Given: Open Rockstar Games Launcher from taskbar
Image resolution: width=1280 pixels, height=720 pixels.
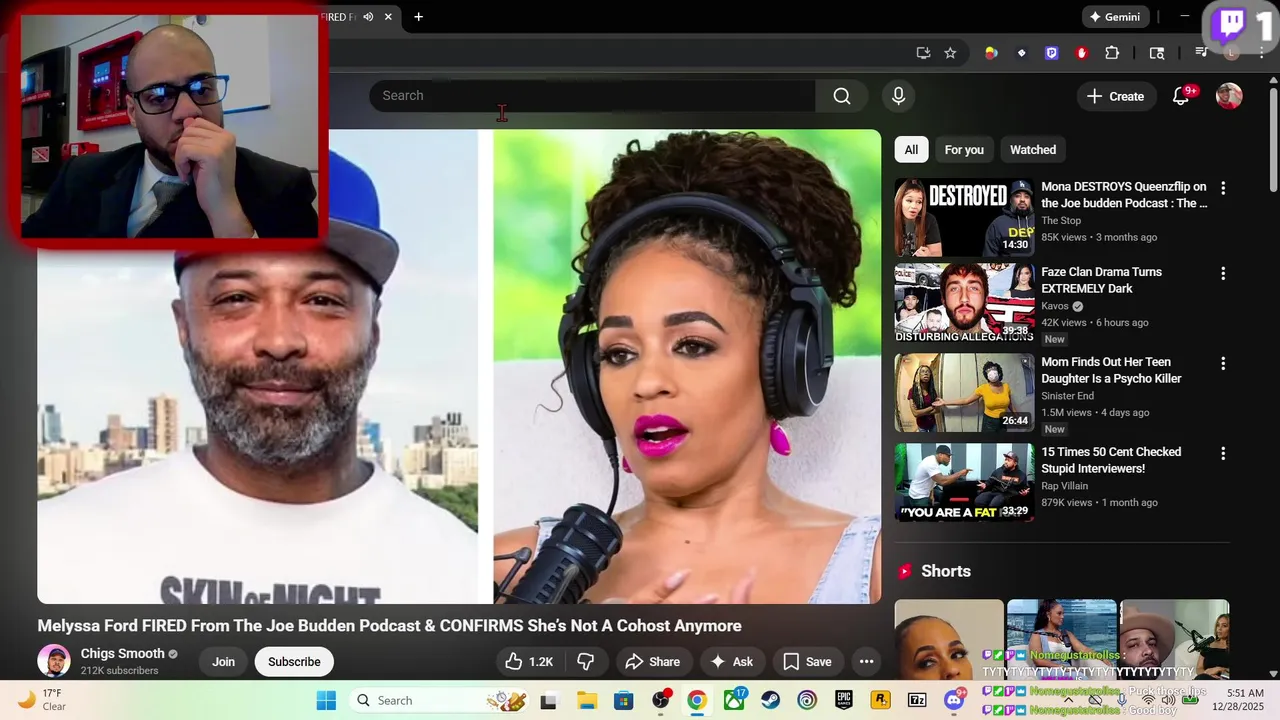Looking at the screenshot, I should (x=880, y=700).
